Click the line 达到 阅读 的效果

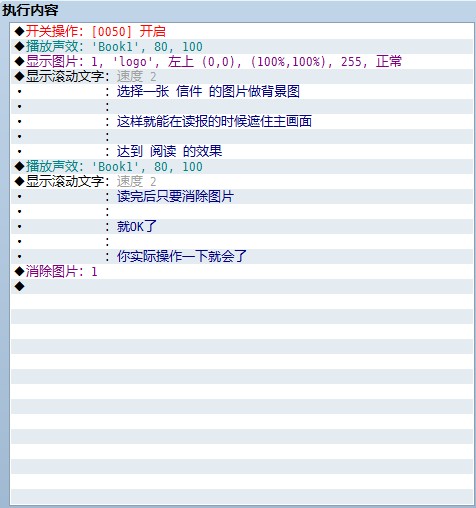point(241,151)
